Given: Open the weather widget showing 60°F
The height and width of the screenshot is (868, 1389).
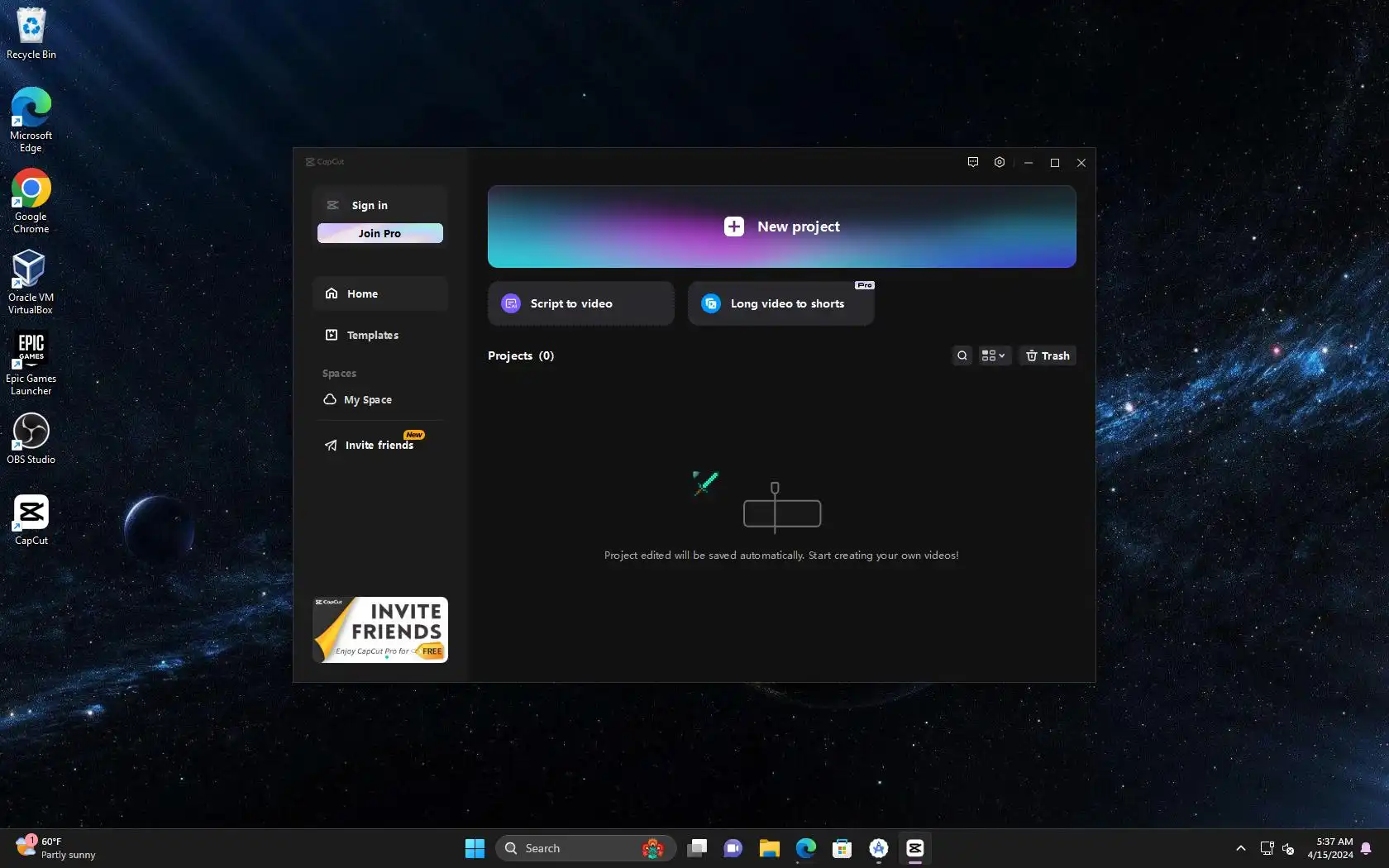Looking at the screenshot, I should tap(56, 848).
